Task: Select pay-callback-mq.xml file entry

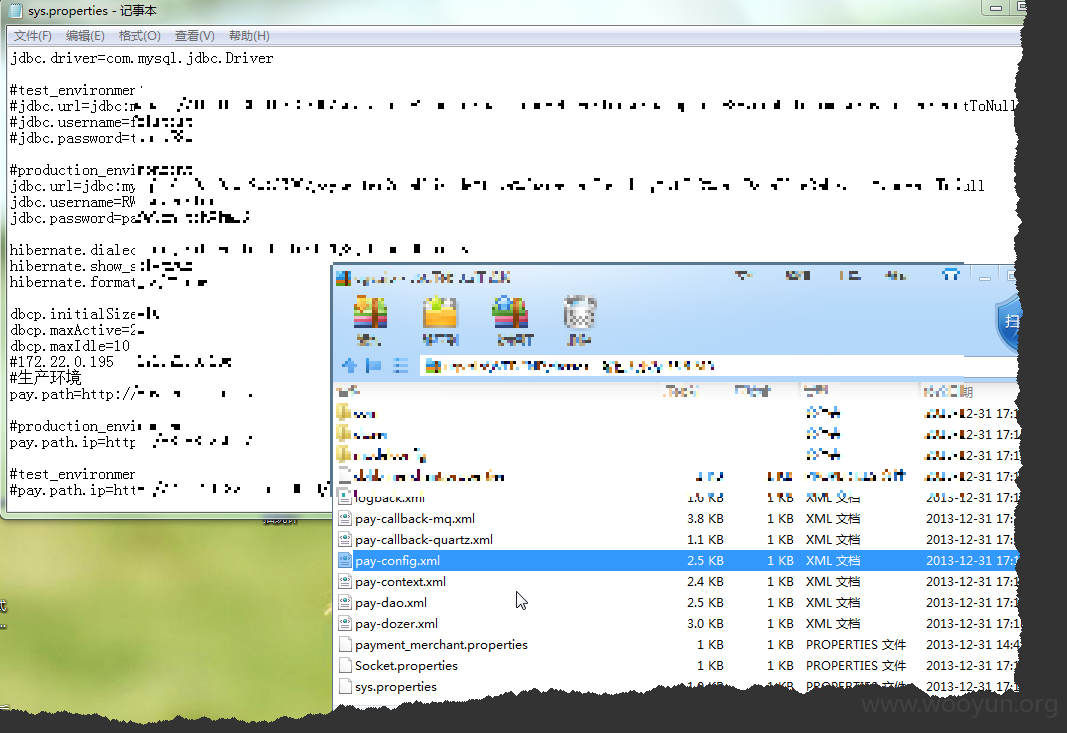Action: click(x=677, y=519)
